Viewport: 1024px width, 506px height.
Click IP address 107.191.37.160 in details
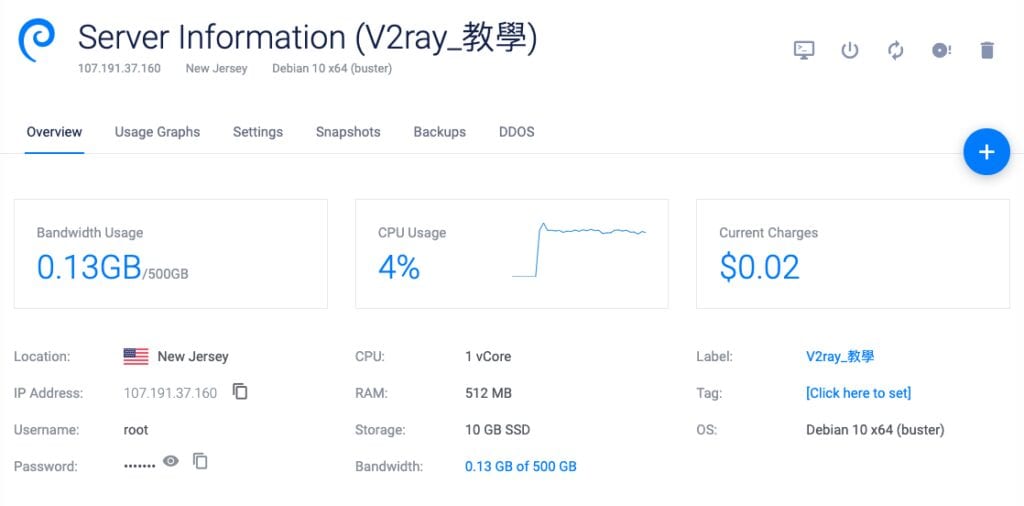pos(170,393)
